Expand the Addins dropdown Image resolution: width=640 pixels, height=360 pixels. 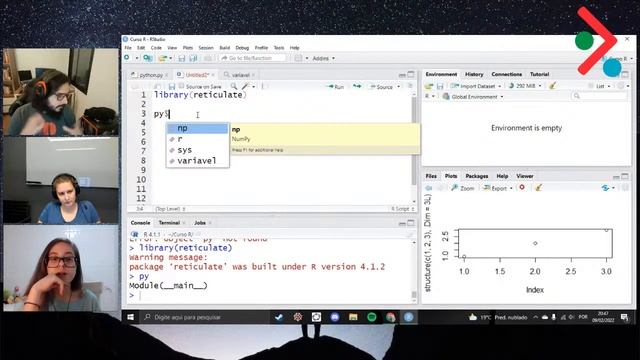point(323,58)
